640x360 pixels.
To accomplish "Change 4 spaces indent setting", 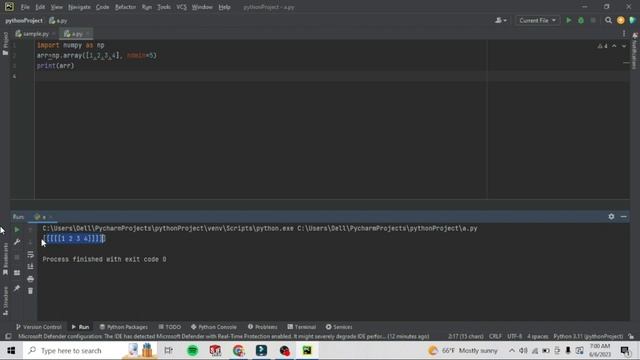I will click(538, 336).
